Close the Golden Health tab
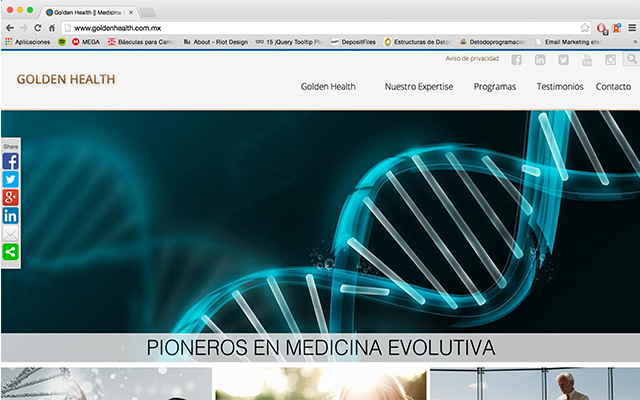 (x=131, y=12)
